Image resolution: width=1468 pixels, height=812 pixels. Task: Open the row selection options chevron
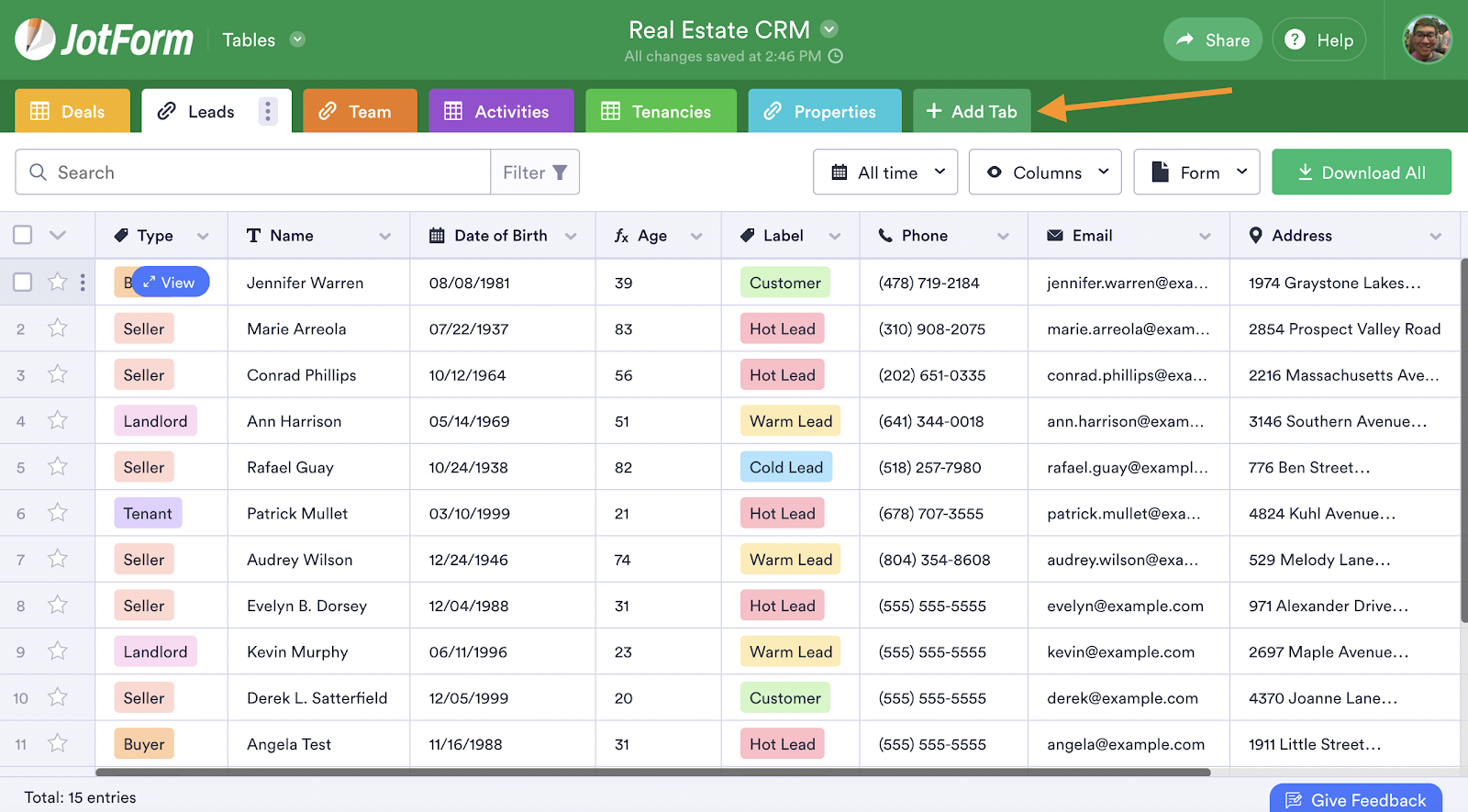58,235
